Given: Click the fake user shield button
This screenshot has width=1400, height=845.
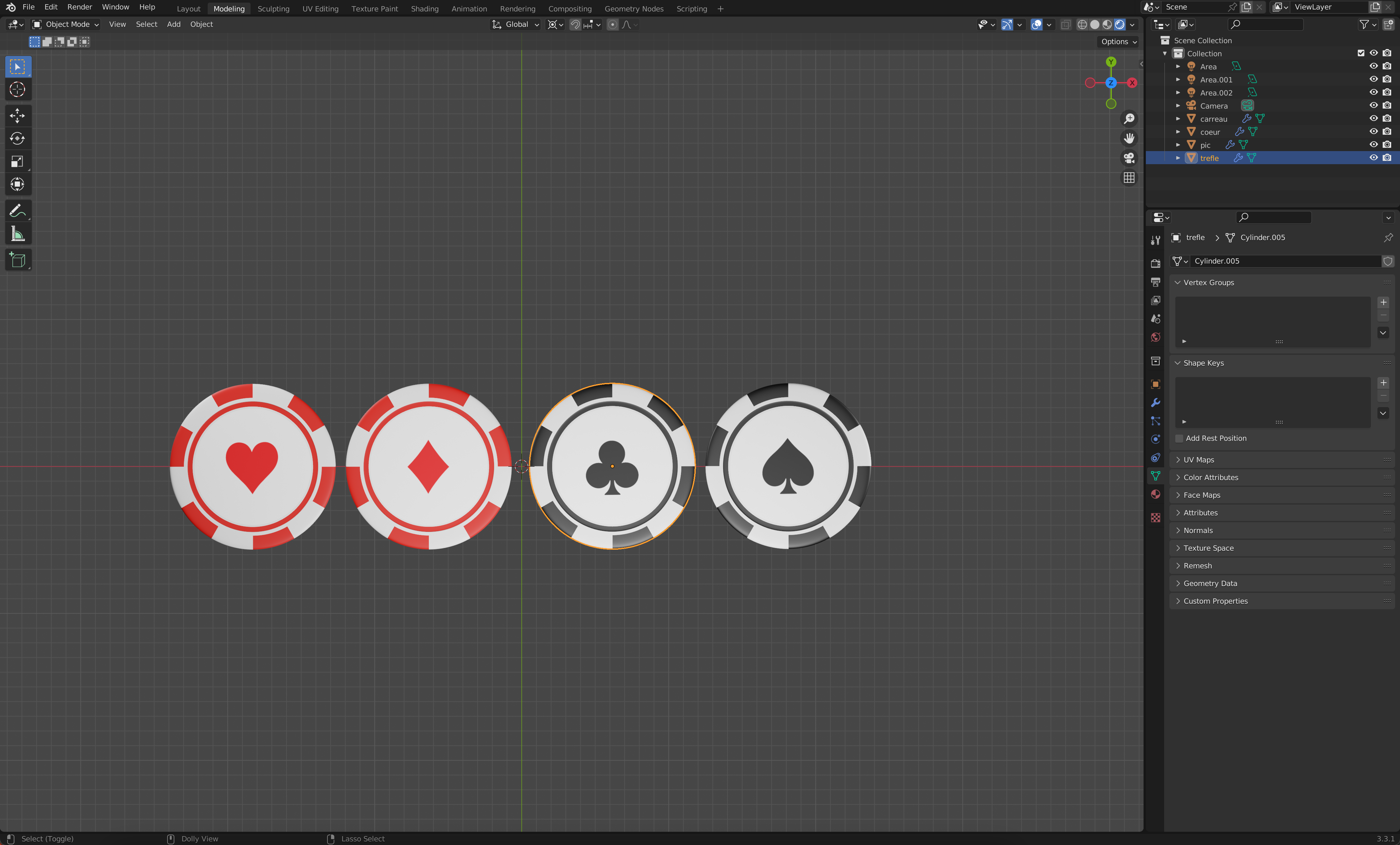Looking at the screenshot, I should 1388,261.
